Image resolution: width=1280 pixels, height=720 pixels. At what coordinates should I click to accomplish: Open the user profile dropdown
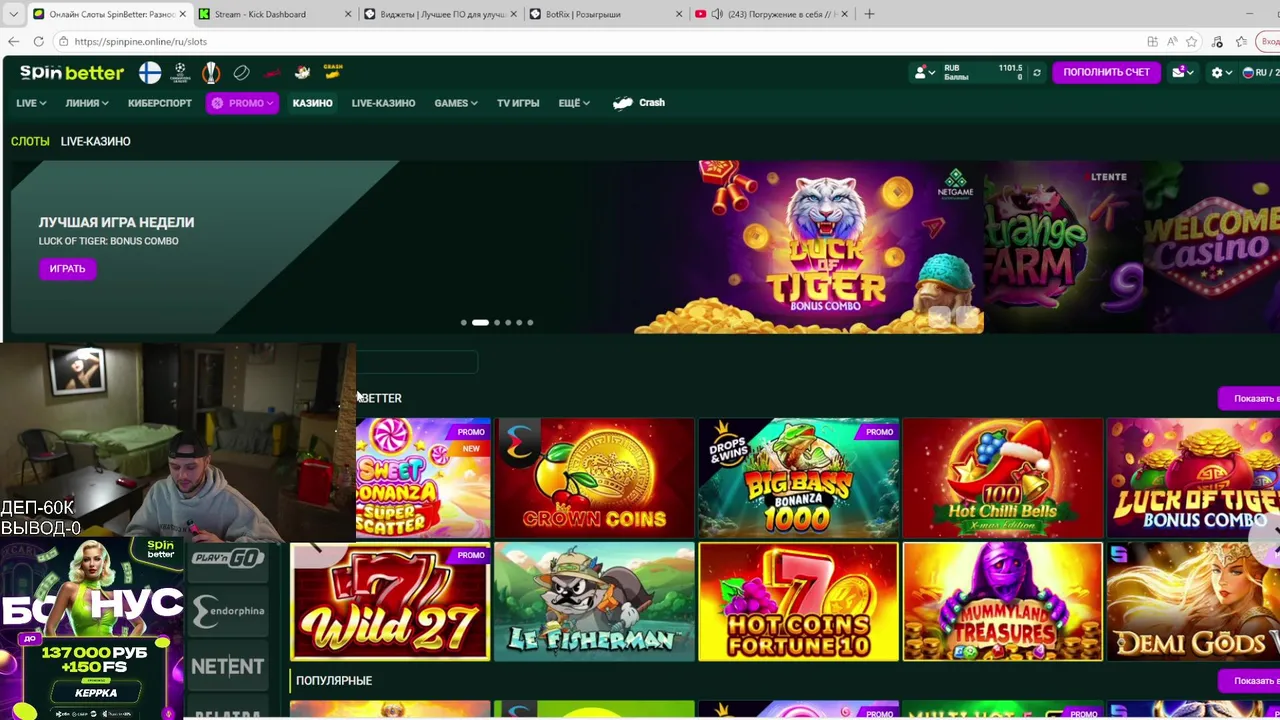925,72
